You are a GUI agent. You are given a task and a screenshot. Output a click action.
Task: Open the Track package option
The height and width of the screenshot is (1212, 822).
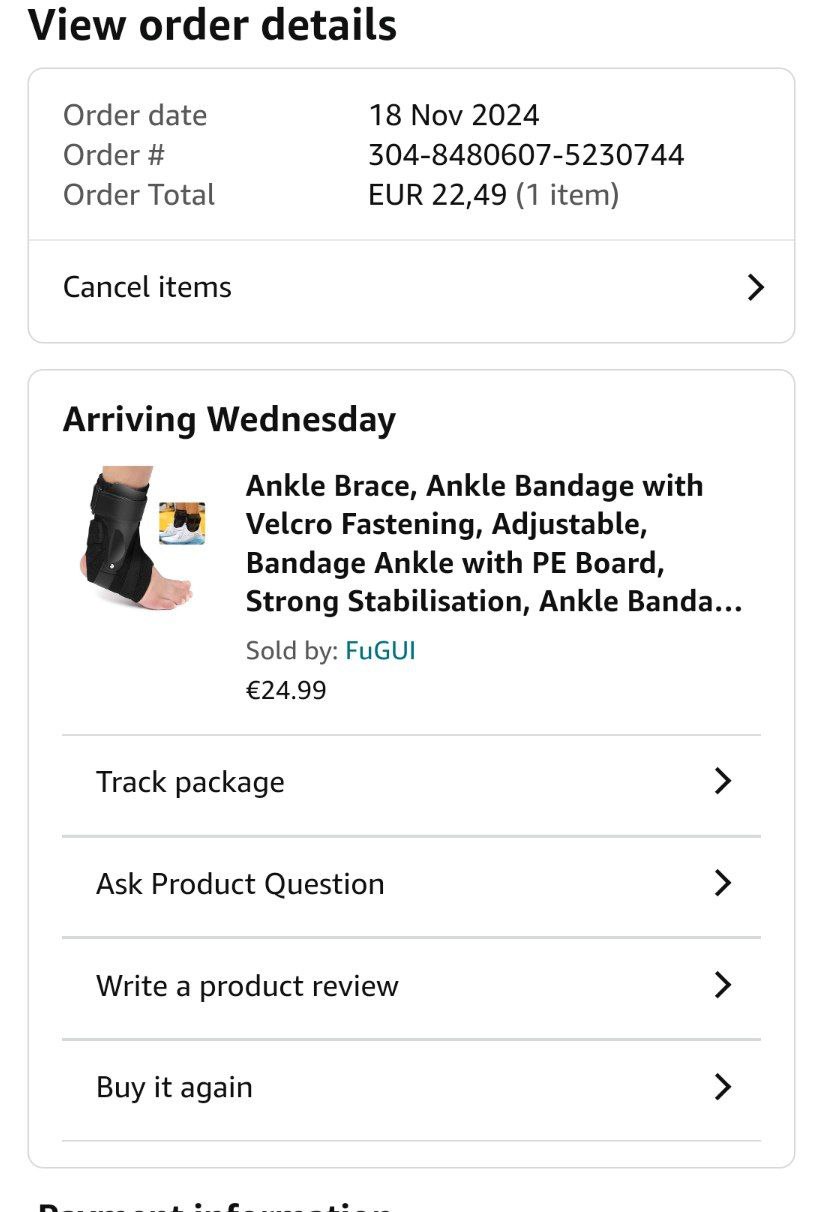tap(190, 782)
